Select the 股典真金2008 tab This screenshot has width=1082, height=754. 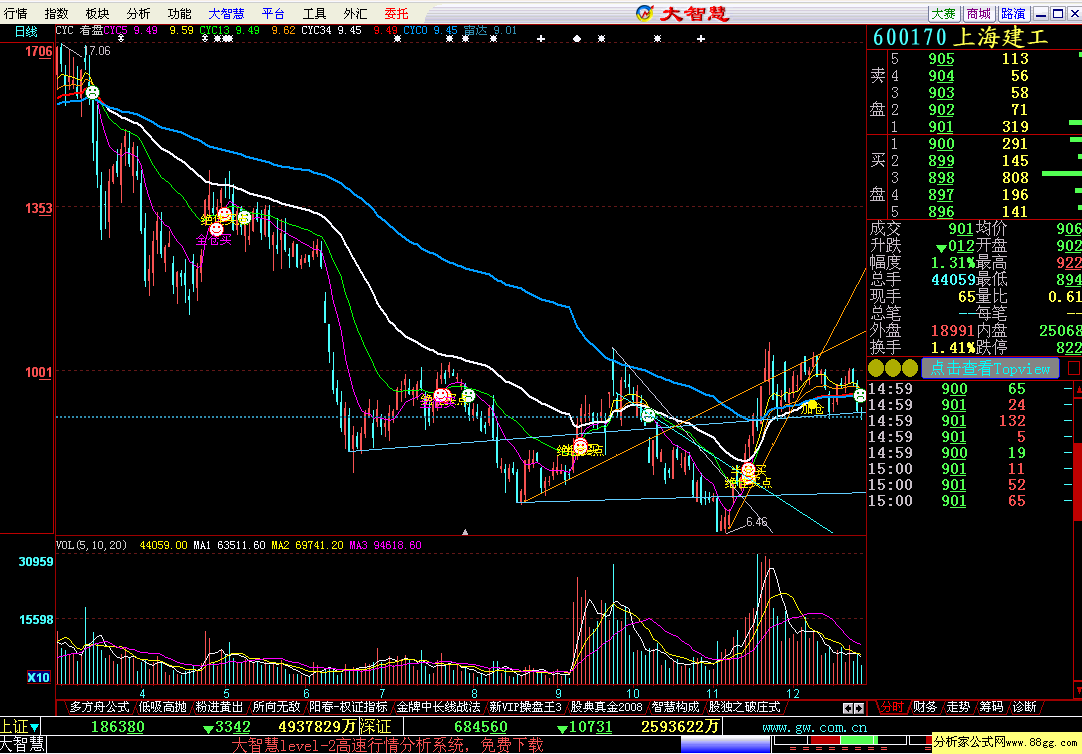(x=606, y=707)
